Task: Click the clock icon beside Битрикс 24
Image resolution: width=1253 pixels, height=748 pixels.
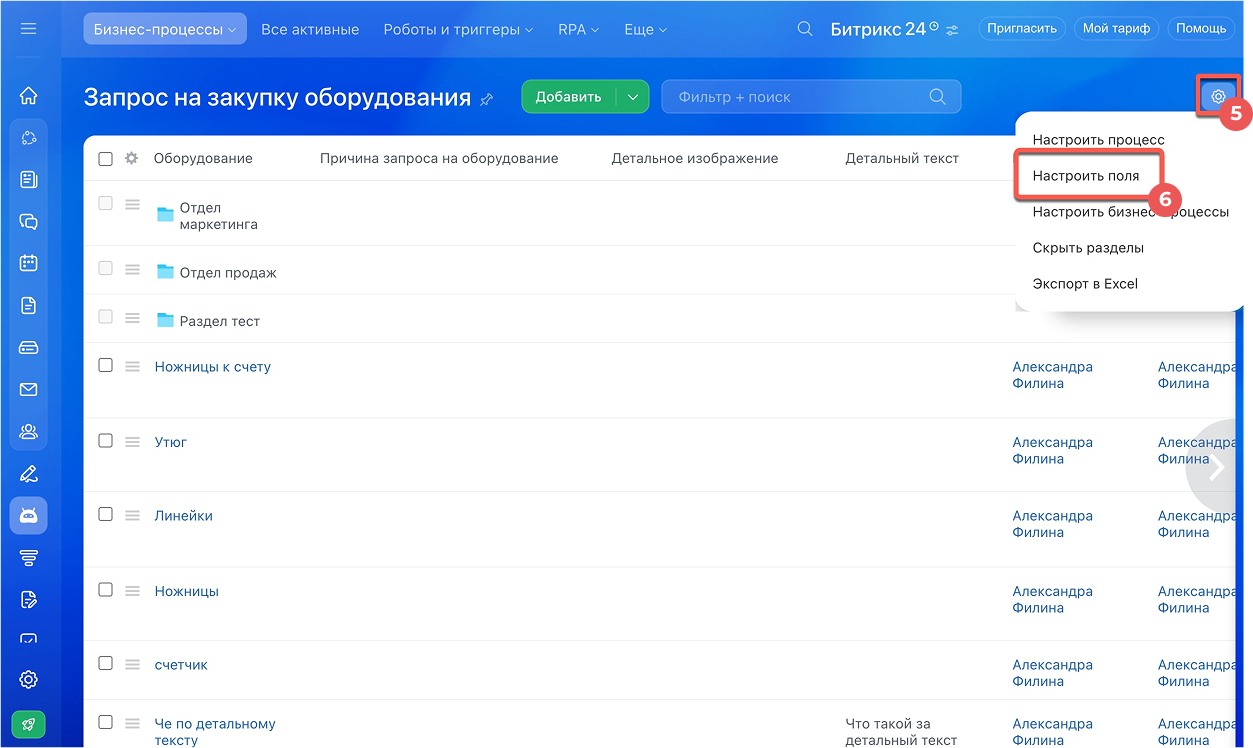Action: [934, 26]
